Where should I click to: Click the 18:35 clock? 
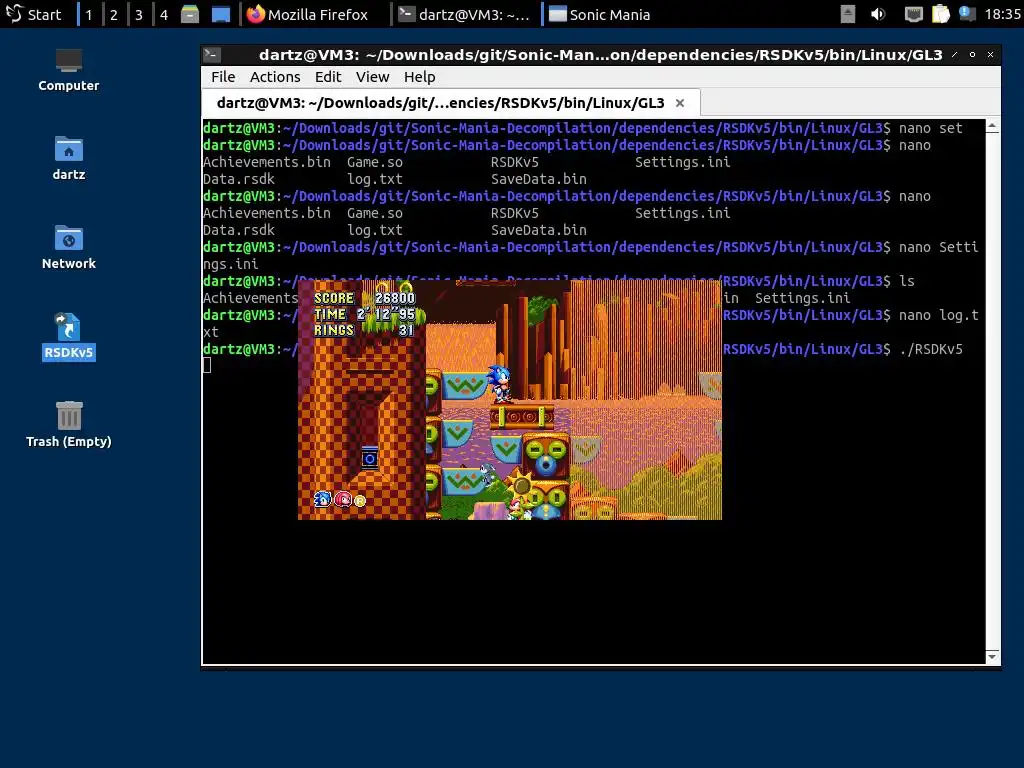click(1002, 14)
